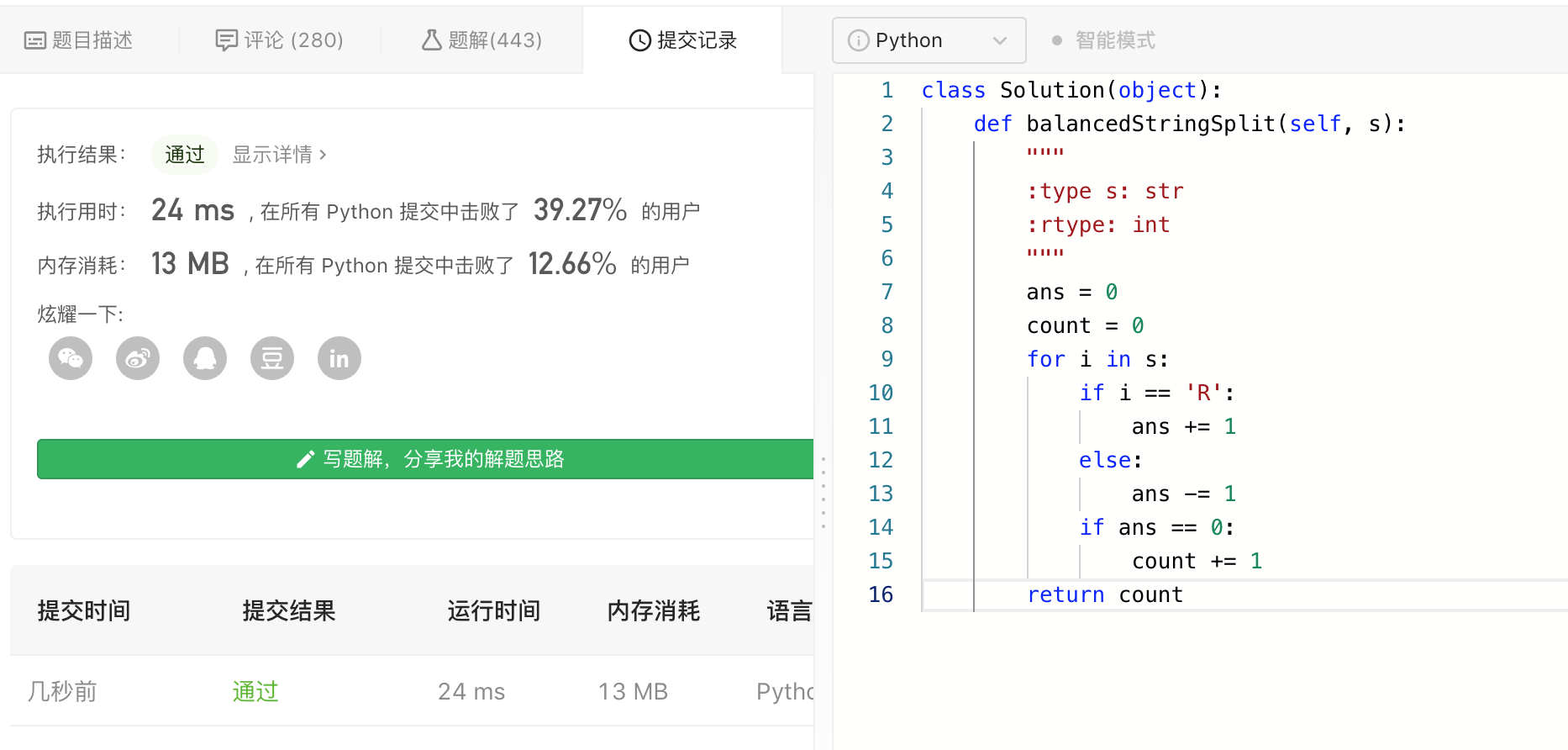Click the ':rtype: int' docstring line
The width and height of the screenshot is (1568, 750).
click(1098, 224)
